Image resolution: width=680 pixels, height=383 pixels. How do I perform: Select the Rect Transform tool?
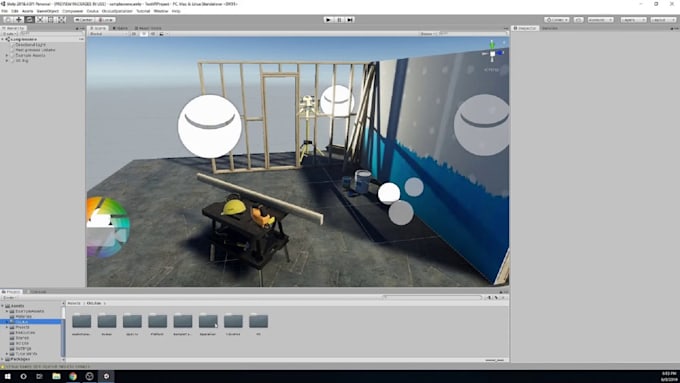(51, 20)
